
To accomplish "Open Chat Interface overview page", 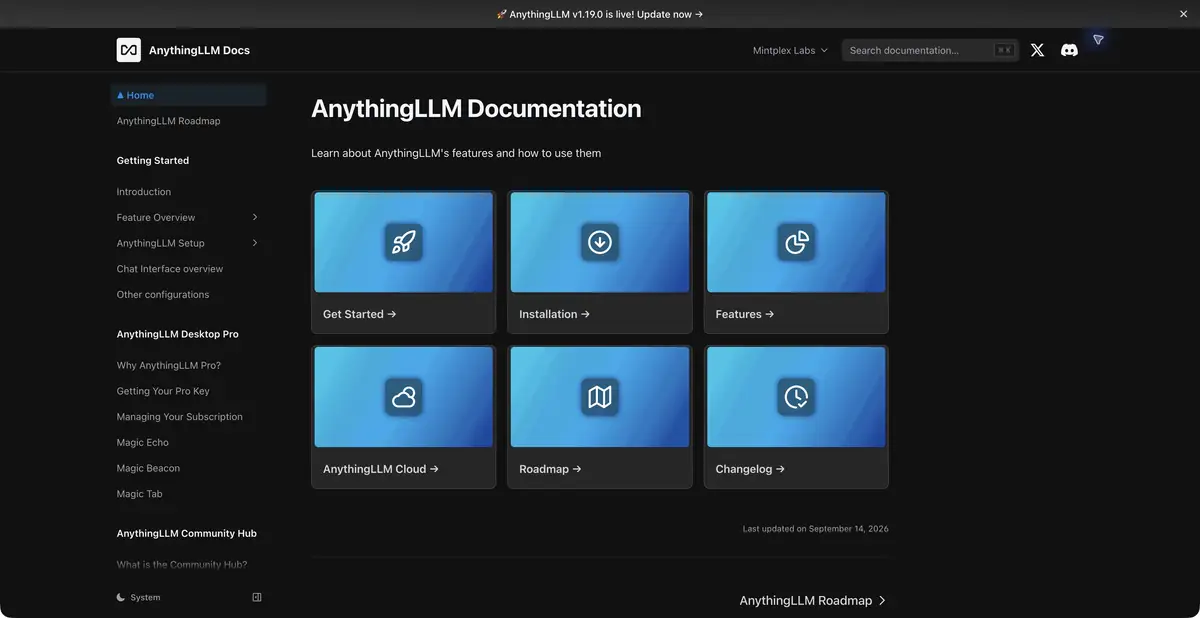I will pos(188,269).
